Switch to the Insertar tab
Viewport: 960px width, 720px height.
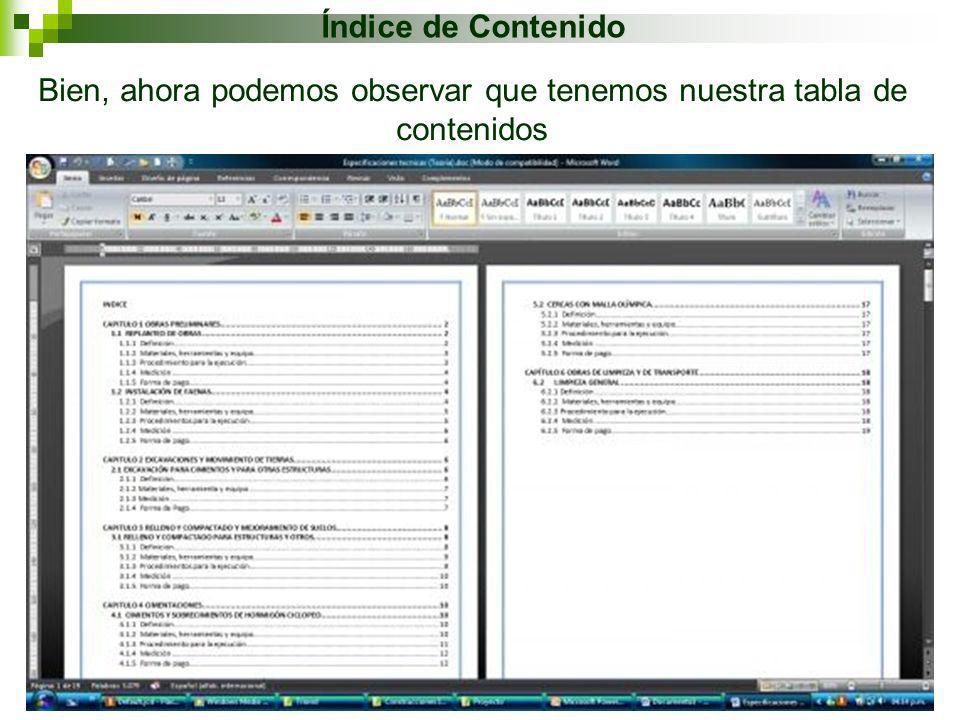(x=111, y=178)
